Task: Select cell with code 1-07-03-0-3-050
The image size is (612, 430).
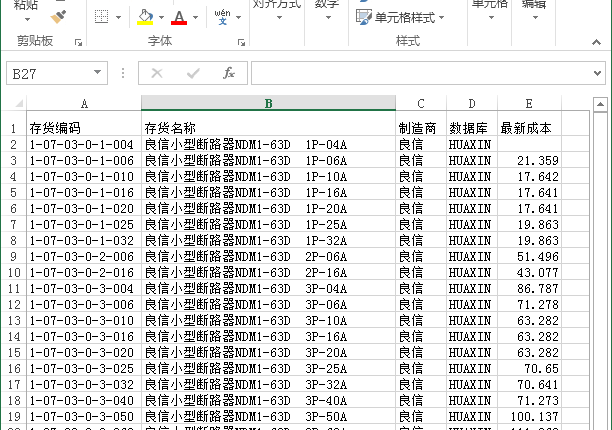Action: click(x=84, y=416)
